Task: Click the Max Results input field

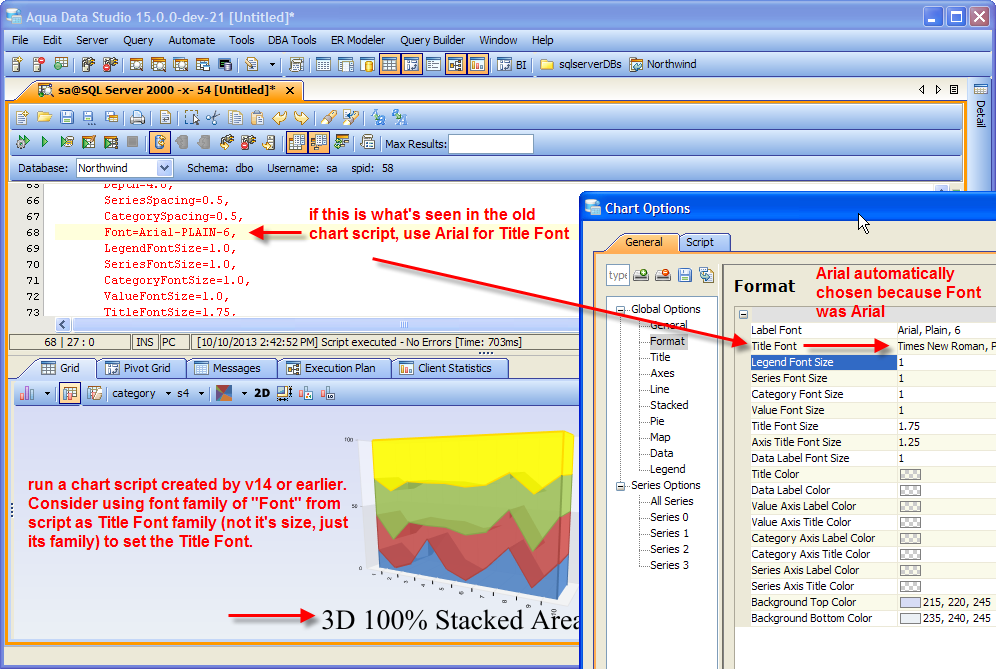Action: [x=490, y=144]
